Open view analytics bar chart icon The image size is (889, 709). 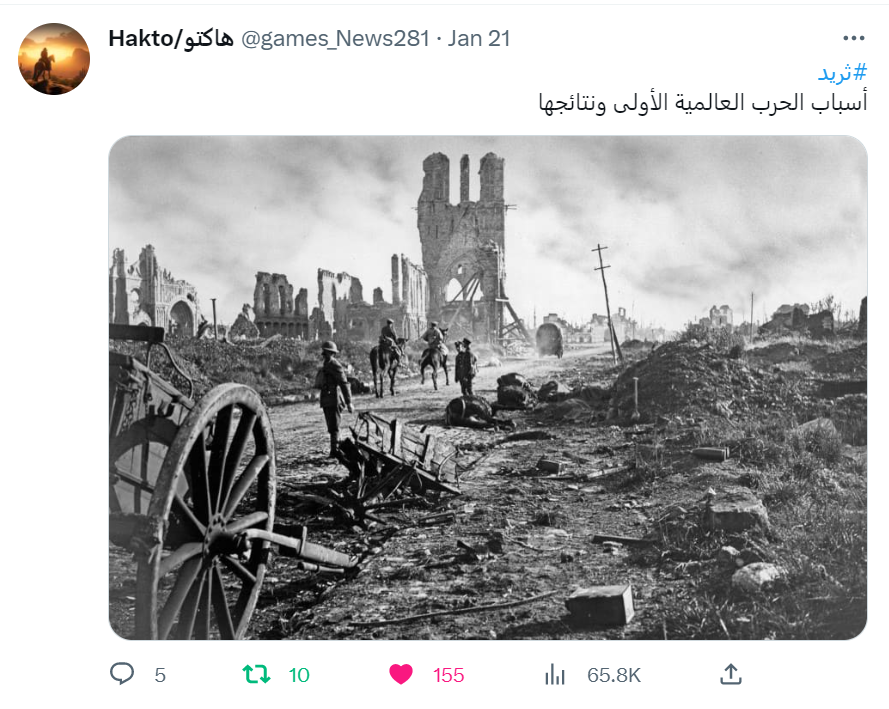coord(554,674)
